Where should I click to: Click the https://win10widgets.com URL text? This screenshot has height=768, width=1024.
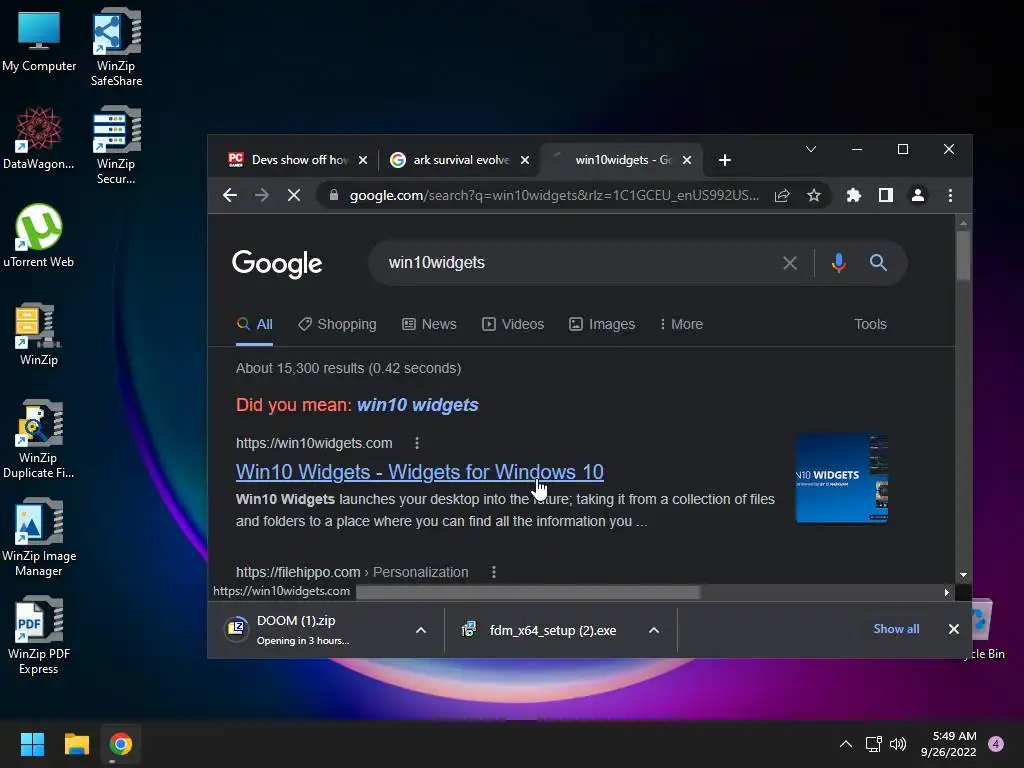point(314,443)
